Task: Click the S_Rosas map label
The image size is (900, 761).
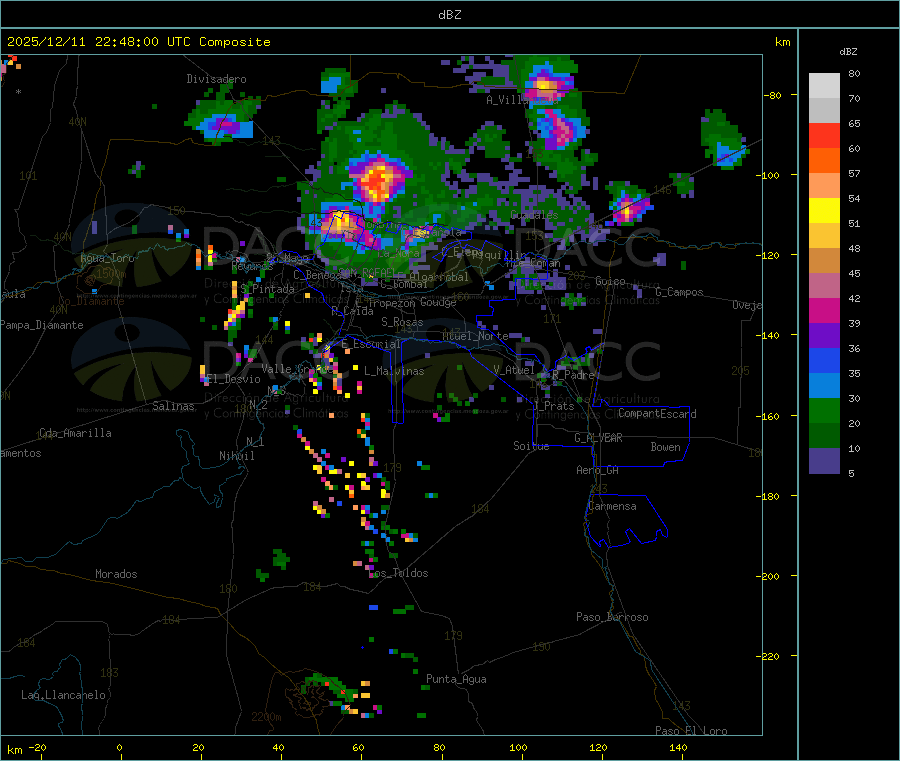Action: point(402,323)
